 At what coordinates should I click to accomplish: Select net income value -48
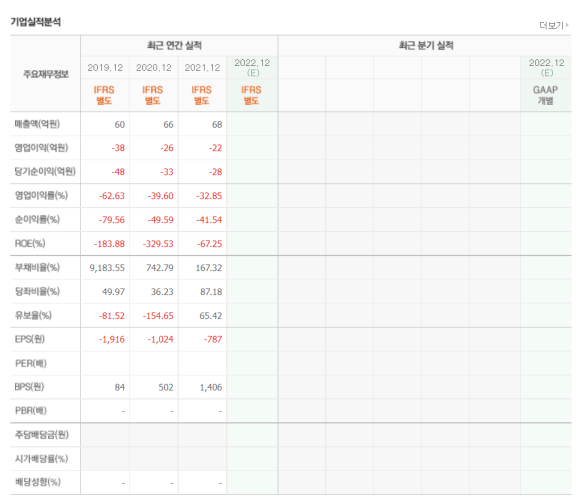coord(118,172)
